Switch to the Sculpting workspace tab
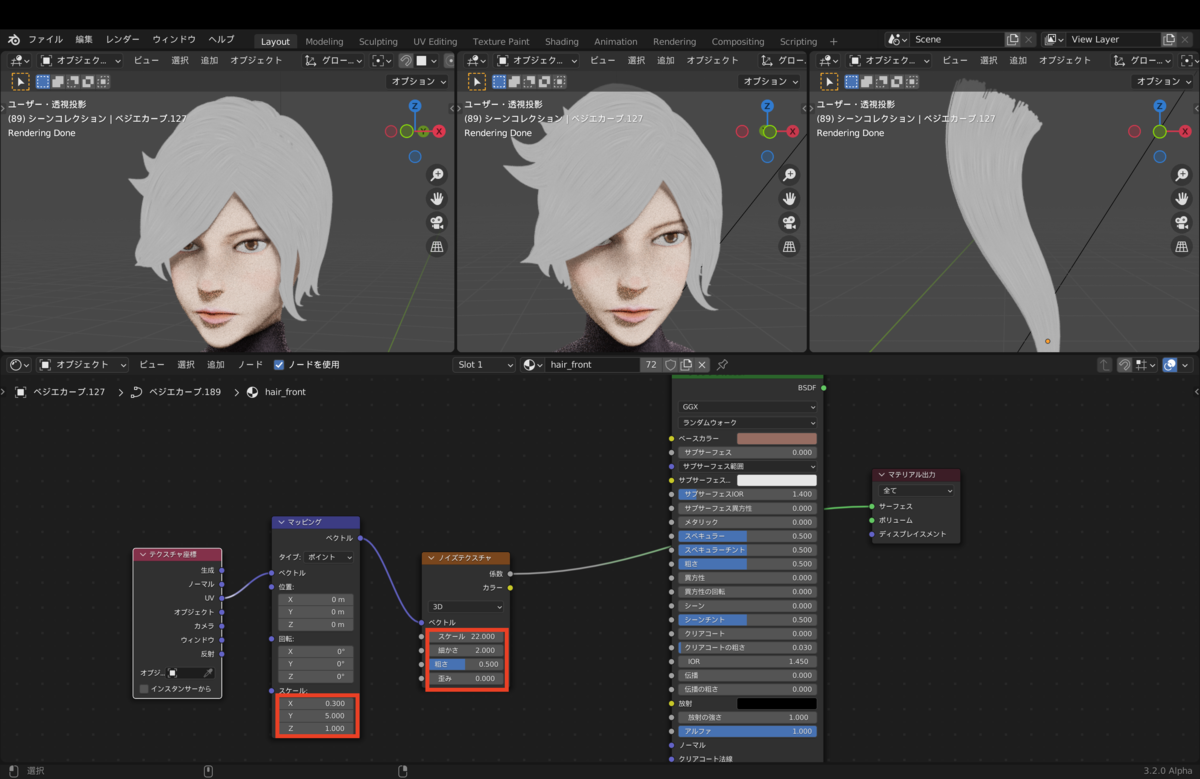Viewport: 1200px width, 779px height. (x=378, y=42)
